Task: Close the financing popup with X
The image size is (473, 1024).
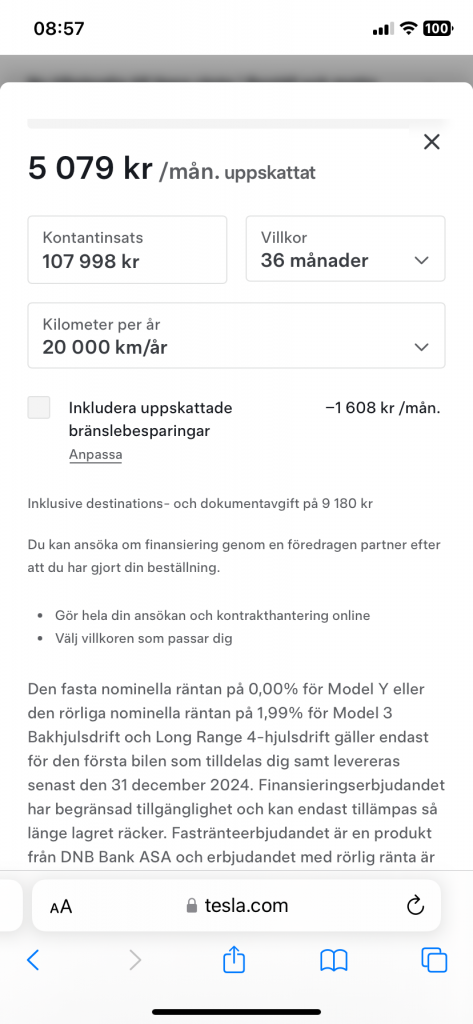Action: pos(432,142)
